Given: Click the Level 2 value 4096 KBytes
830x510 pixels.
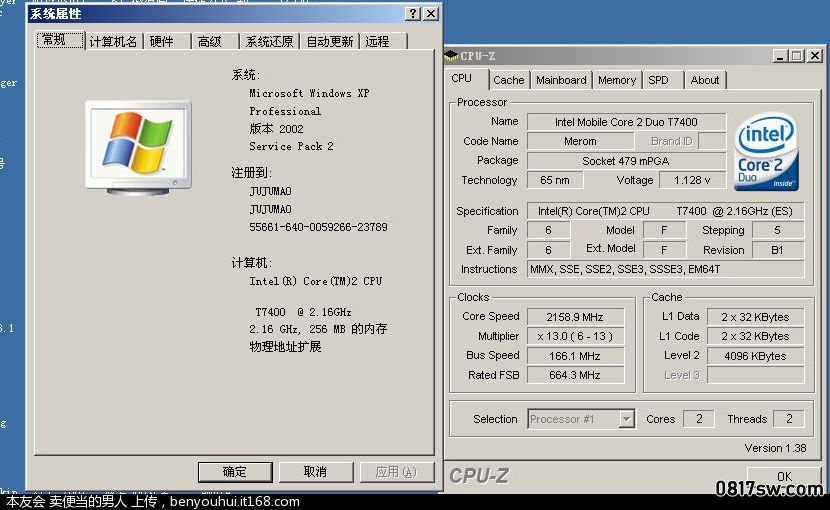Looking at the screenshot, I should 755,356.
